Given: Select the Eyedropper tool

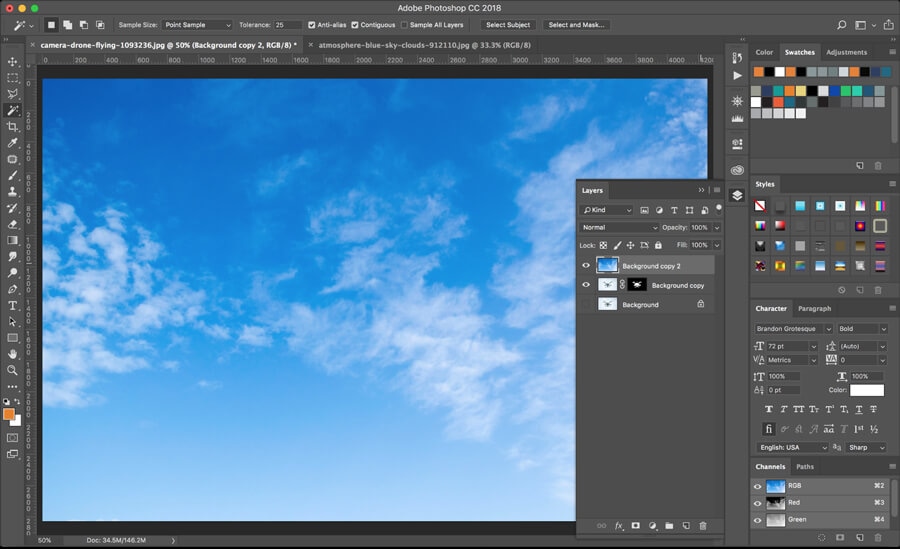Looking at the screenshot, I should point(13,143).
